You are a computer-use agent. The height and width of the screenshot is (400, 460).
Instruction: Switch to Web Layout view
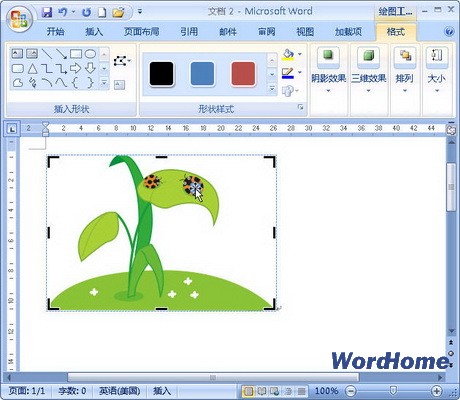point(275,391)
